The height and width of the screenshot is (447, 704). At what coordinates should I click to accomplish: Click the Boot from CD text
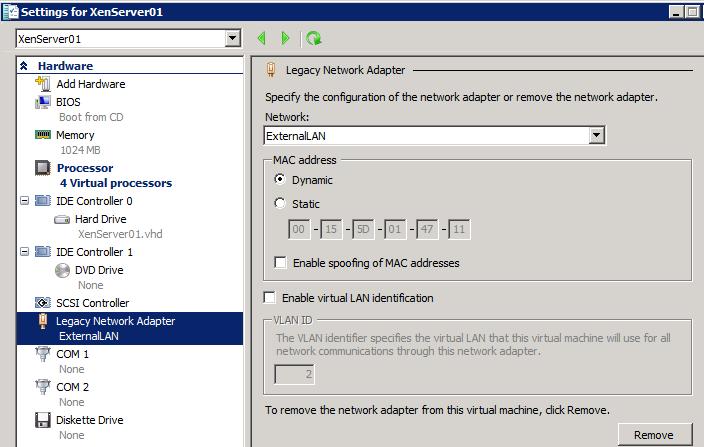(x=91, y=117)
